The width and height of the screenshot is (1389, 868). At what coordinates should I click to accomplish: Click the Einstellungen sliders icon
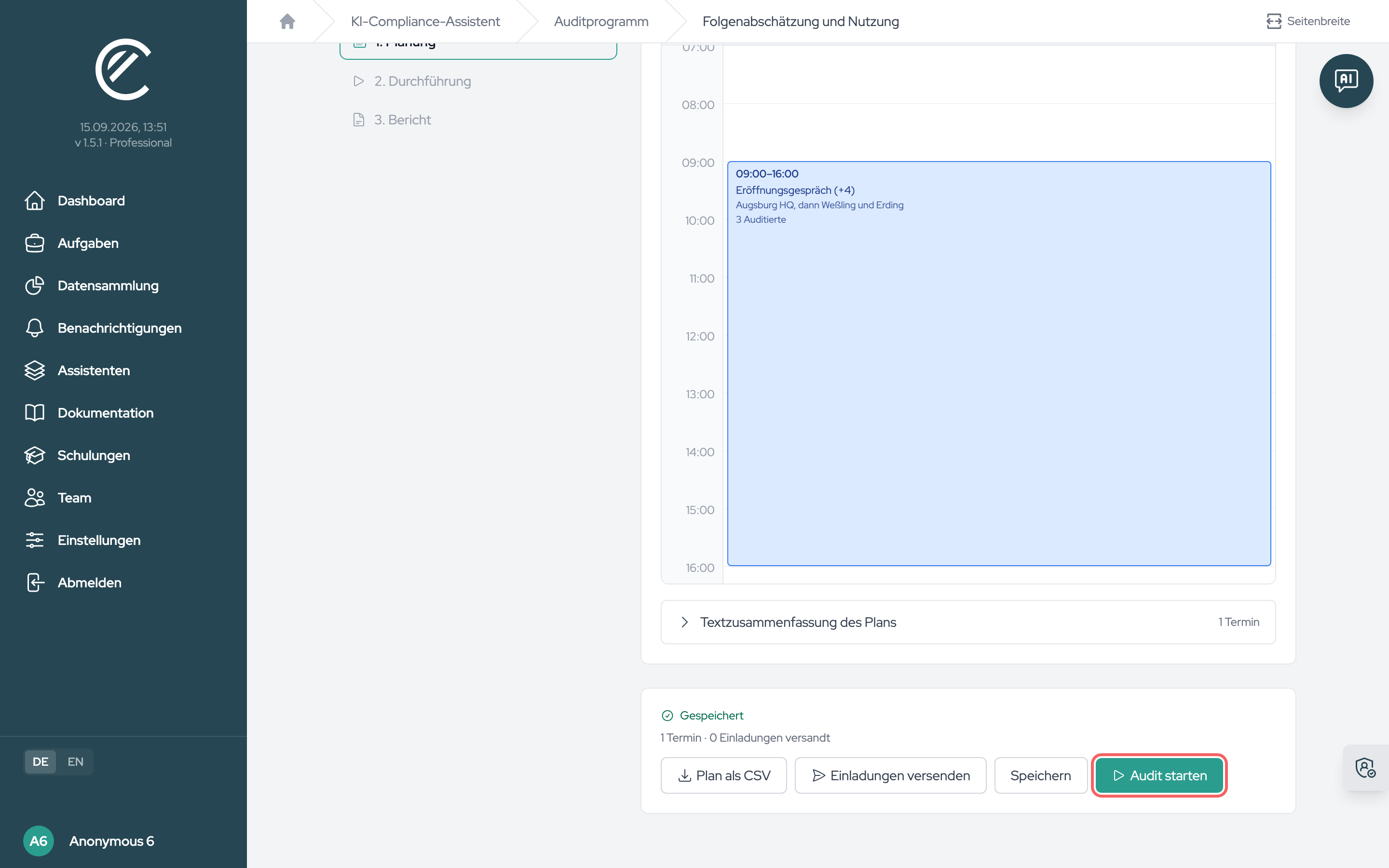click(34, 540)
